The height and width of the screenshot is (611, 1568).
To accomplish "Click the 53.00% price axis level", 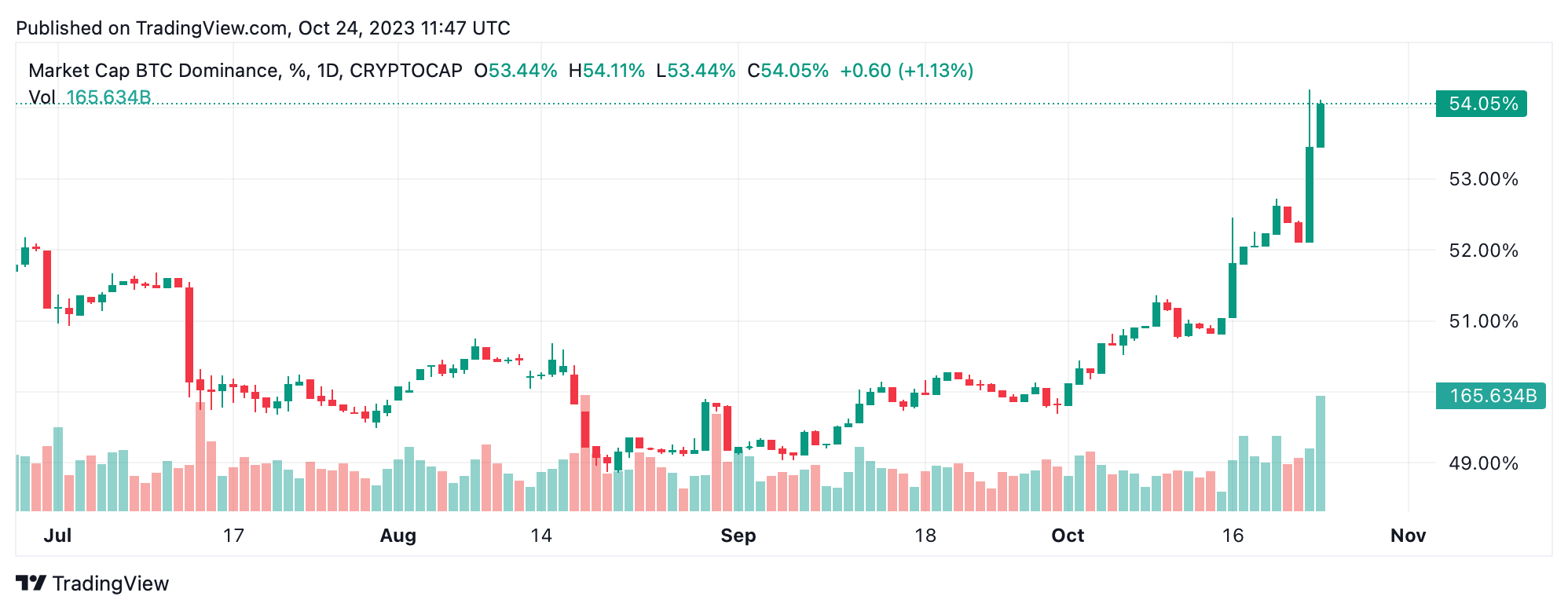I will [x=1483, y=179].
